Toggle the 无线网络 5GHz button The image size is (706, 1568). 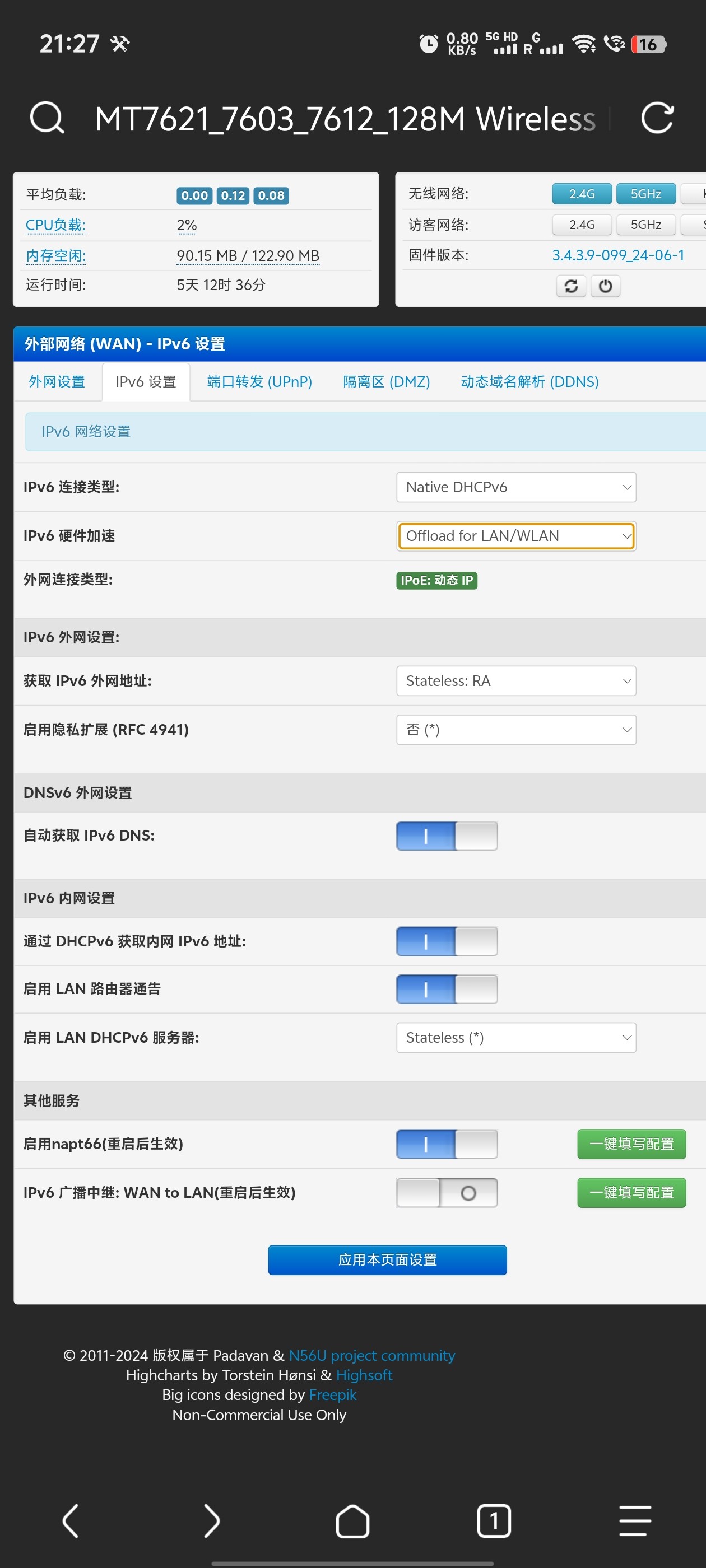tap(645, 194)
